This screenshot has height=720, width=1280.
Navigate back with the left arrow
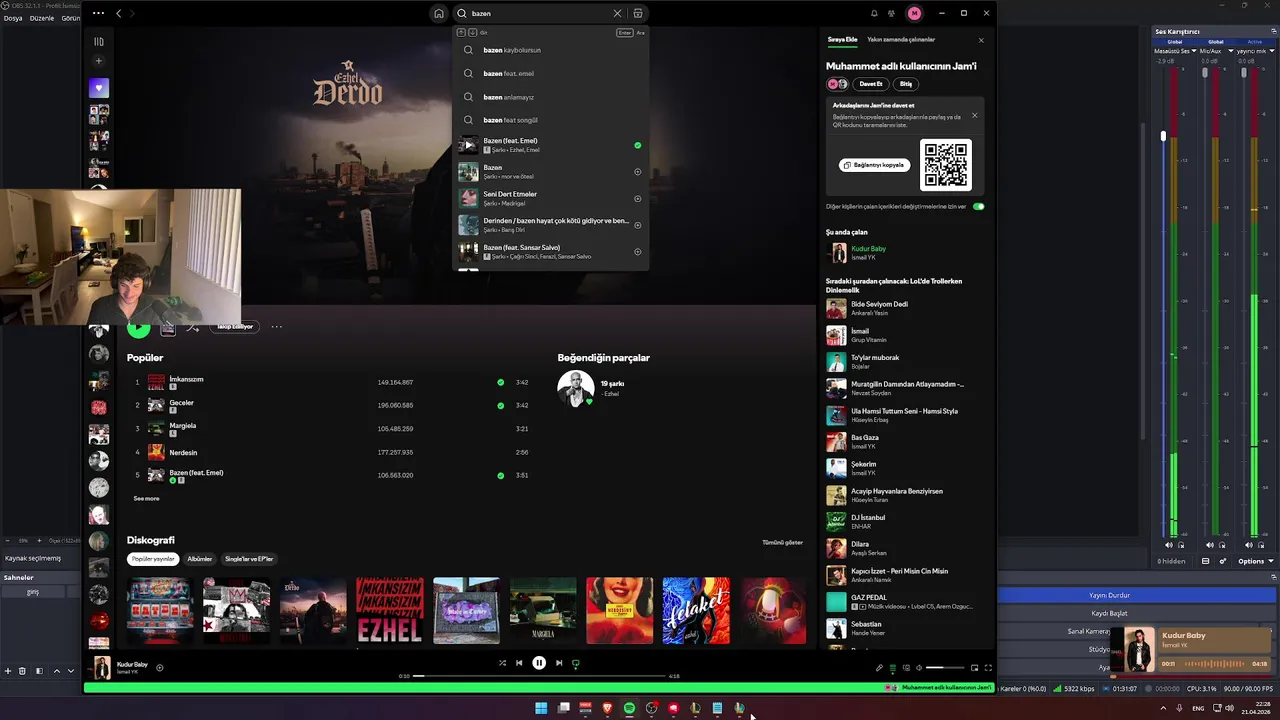[x=119, y=13]
